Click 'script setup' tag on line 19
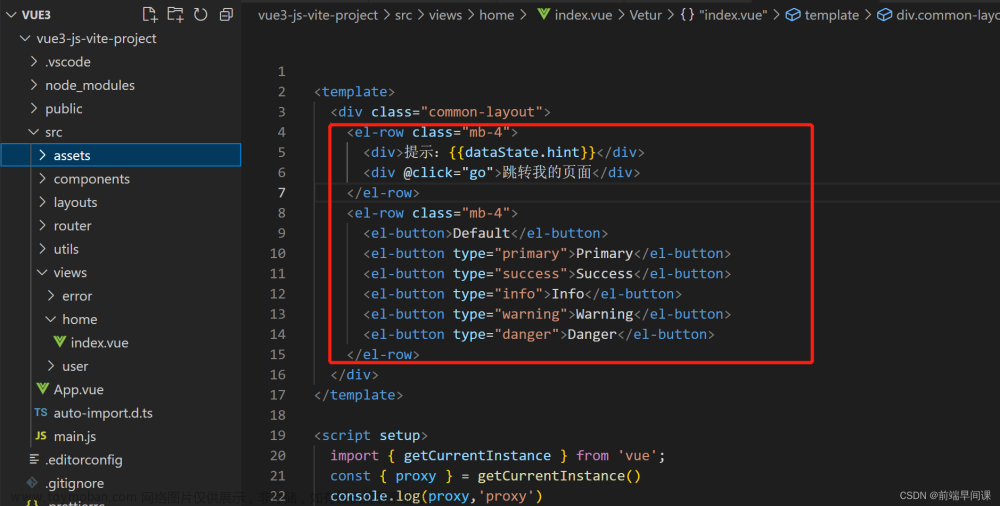 pos(371,435)
